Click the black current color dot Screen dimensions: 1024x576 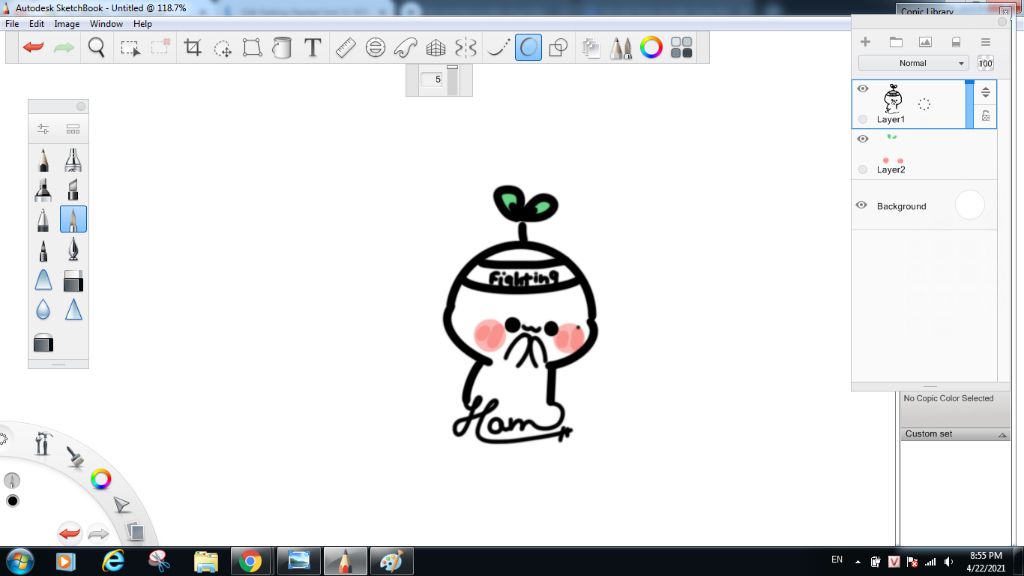coord(12,501)
